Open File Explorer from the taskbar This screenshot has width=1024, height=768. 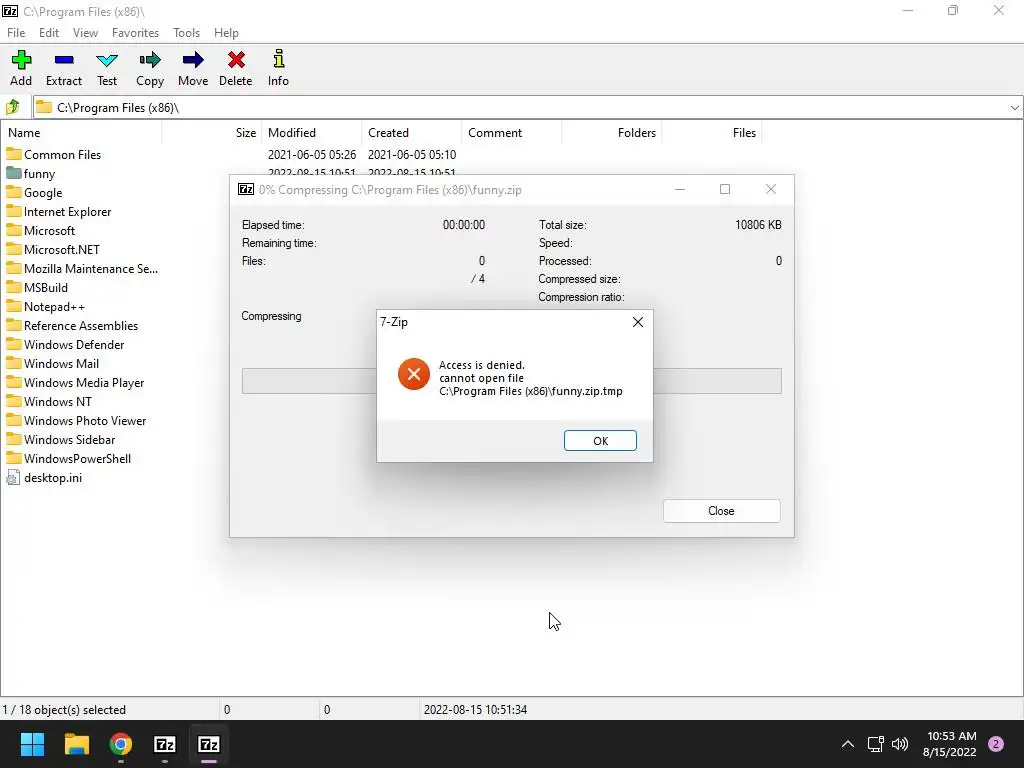(x=76, y=744)
